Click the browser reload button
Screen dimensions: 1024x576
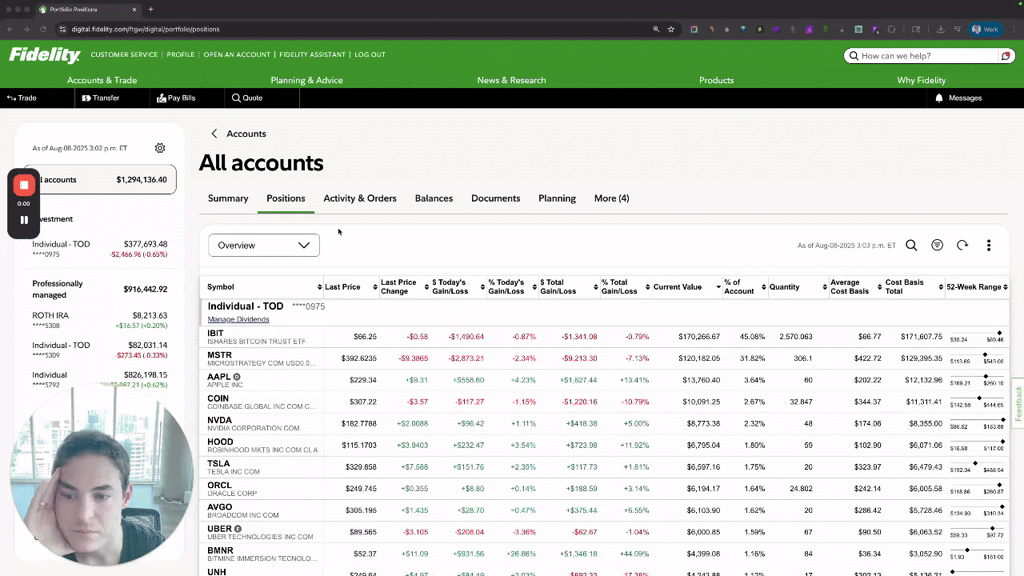click(x=43, y=29)
